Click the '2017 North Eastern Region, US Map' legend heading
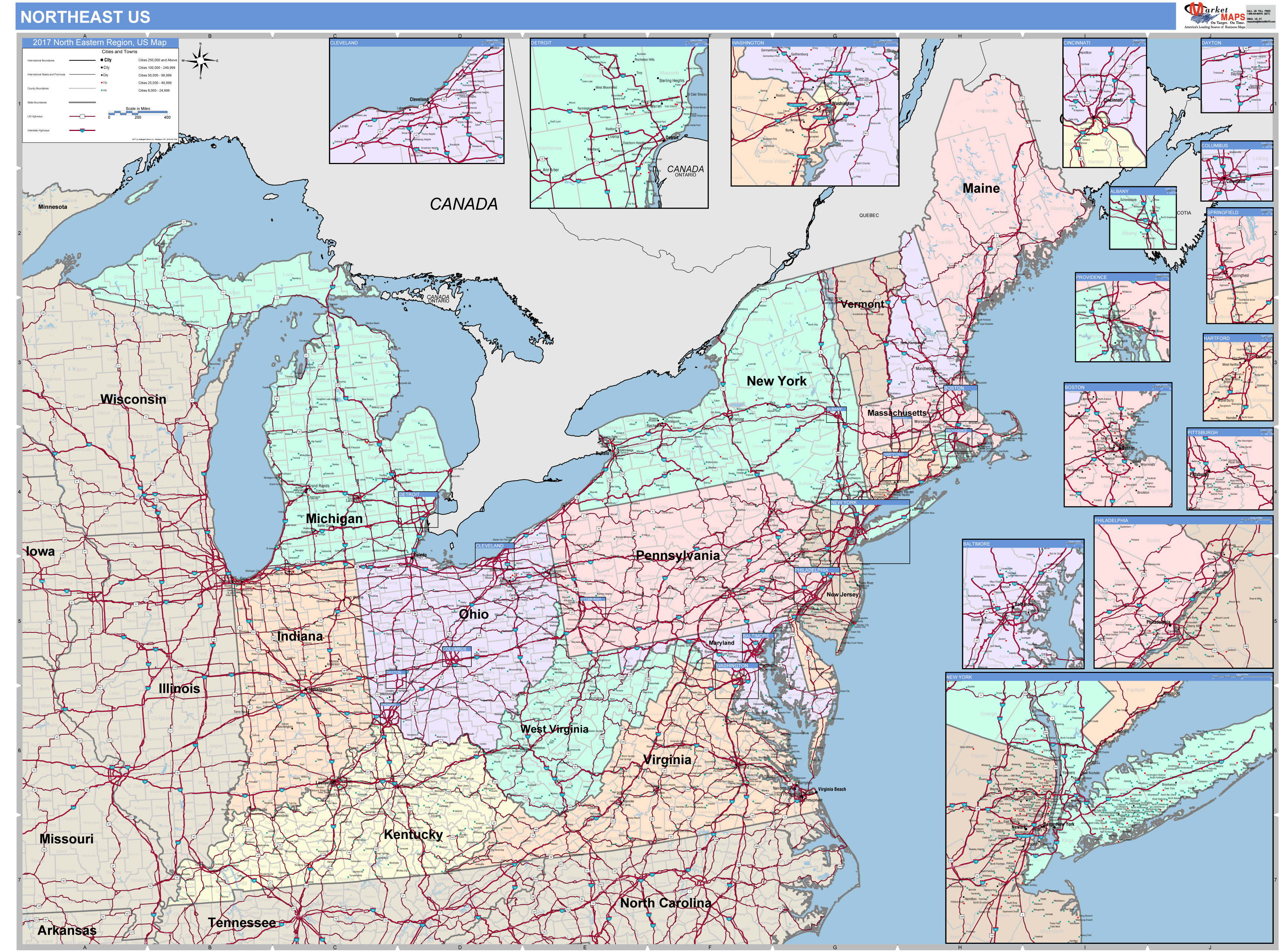 [x=100, y=43]
